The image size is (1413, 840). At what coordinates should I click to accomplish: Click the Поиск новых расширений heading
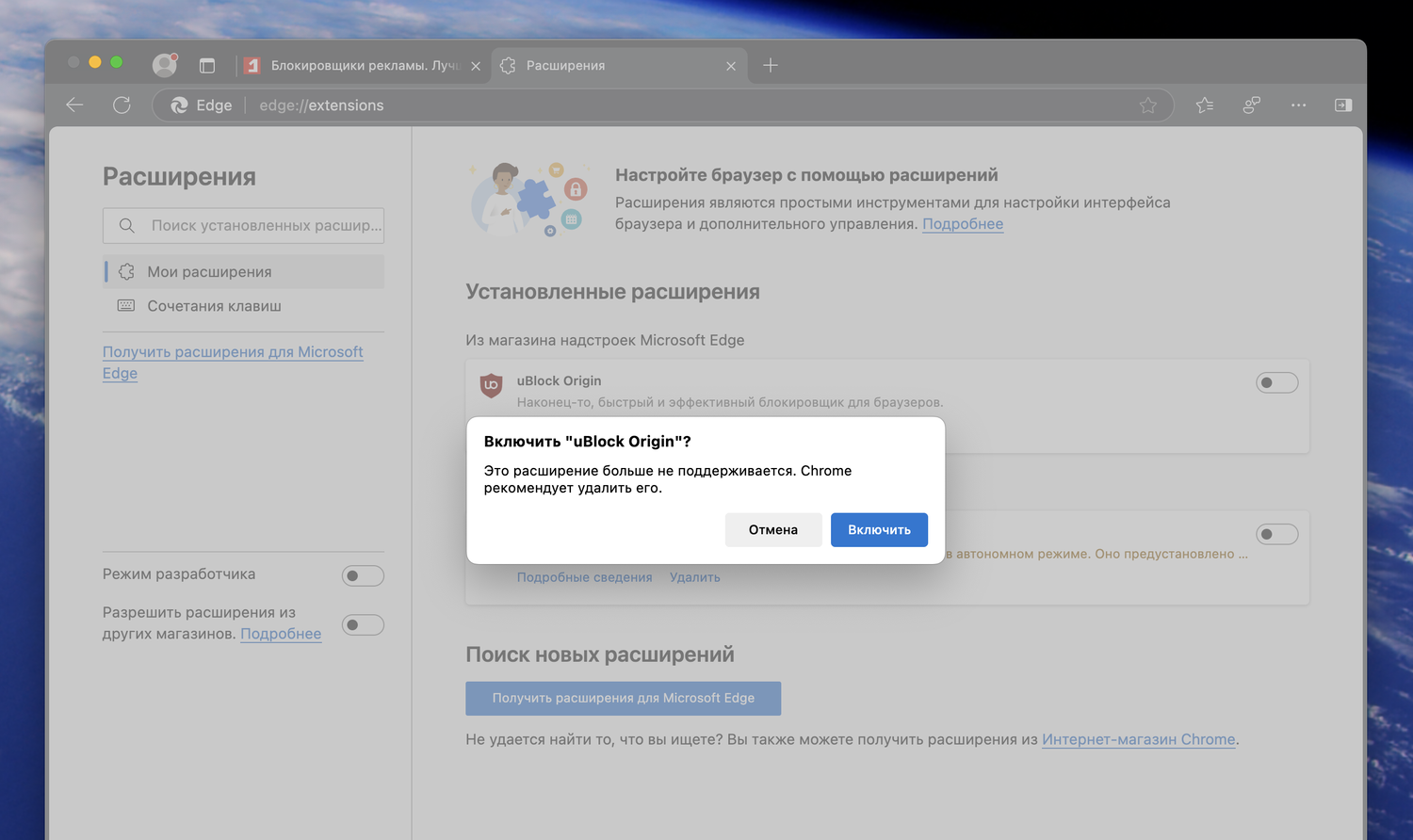point(600,654)
